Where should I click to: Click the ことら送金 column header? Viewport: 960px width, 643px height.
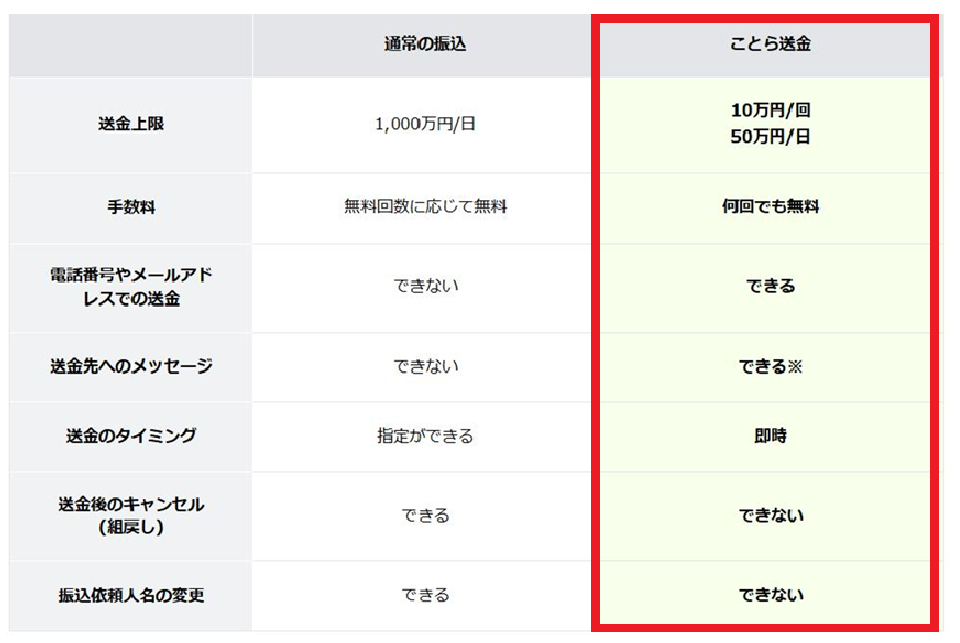(769, 45)
